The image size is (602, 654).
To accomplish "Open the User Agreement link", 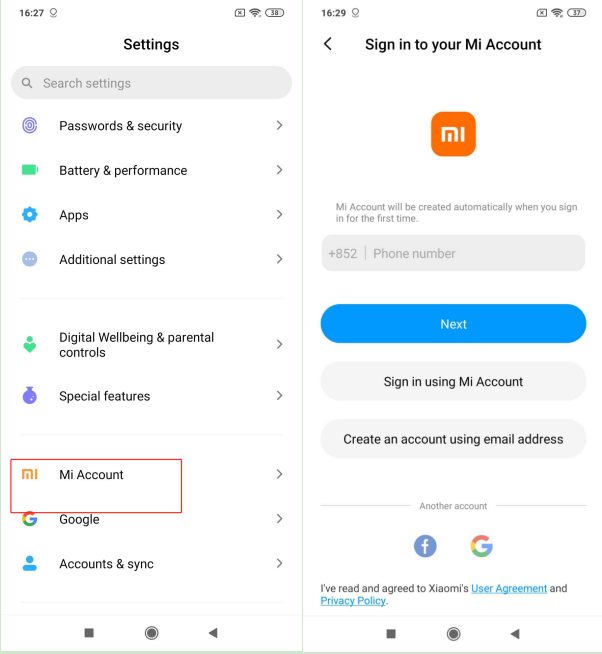I will tap(509, 588).
